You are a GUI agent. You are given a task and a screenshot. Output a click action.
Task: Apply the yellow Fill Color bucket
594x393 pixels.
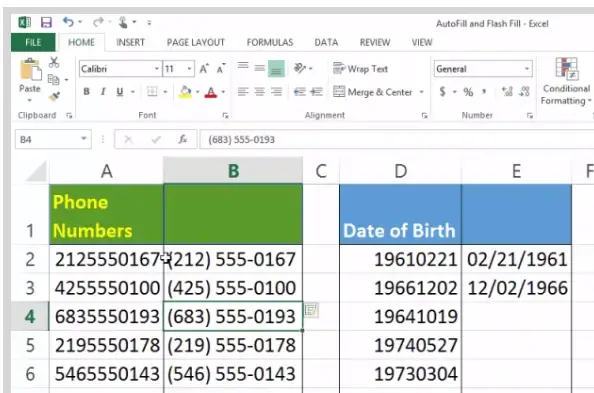pyautogui.click(x=185, y=92)
